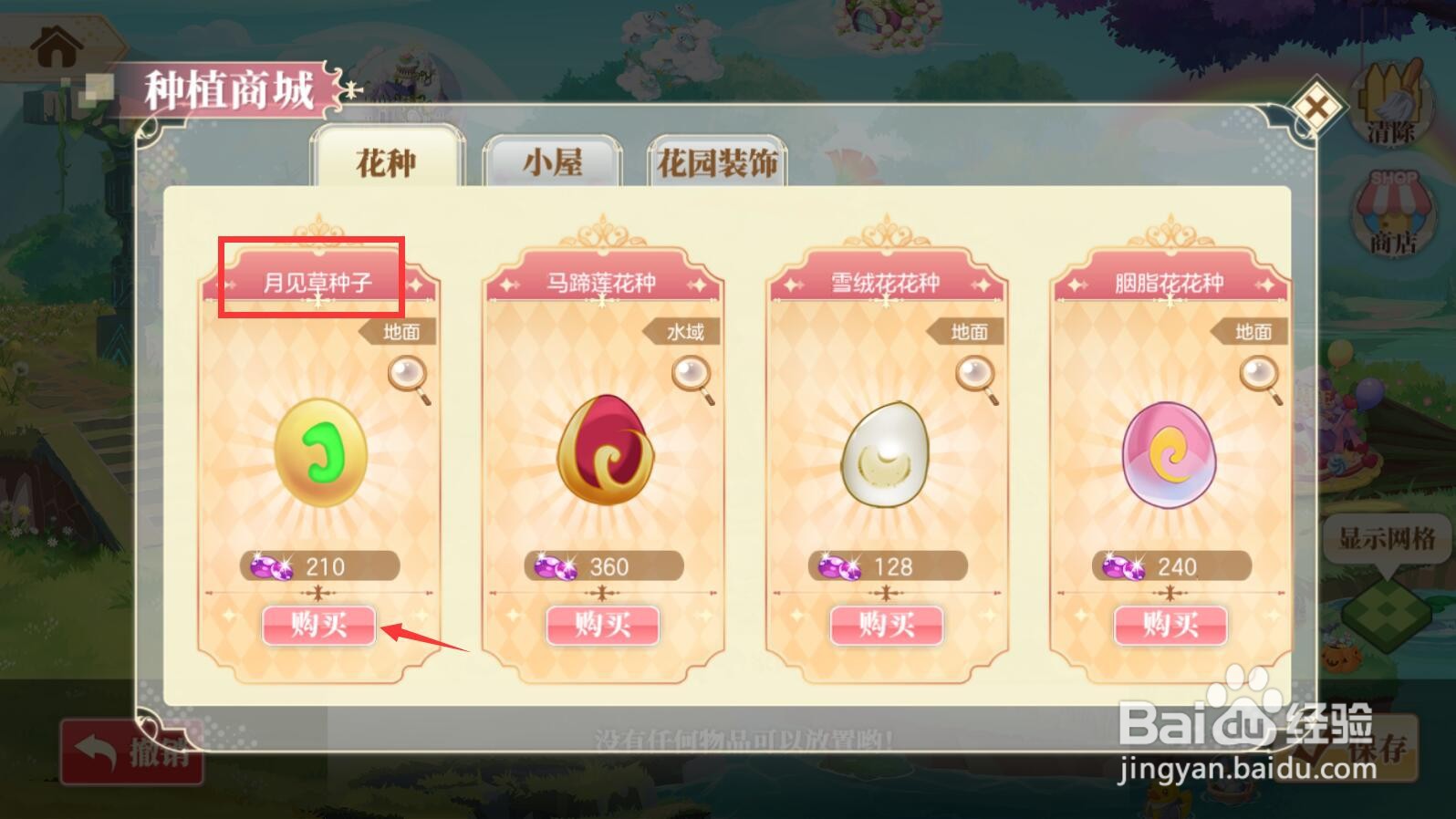The width and height of the screenshot is (1456, 819).
Task: Open the 商店 shop icon
Action: pos(1392,213)
